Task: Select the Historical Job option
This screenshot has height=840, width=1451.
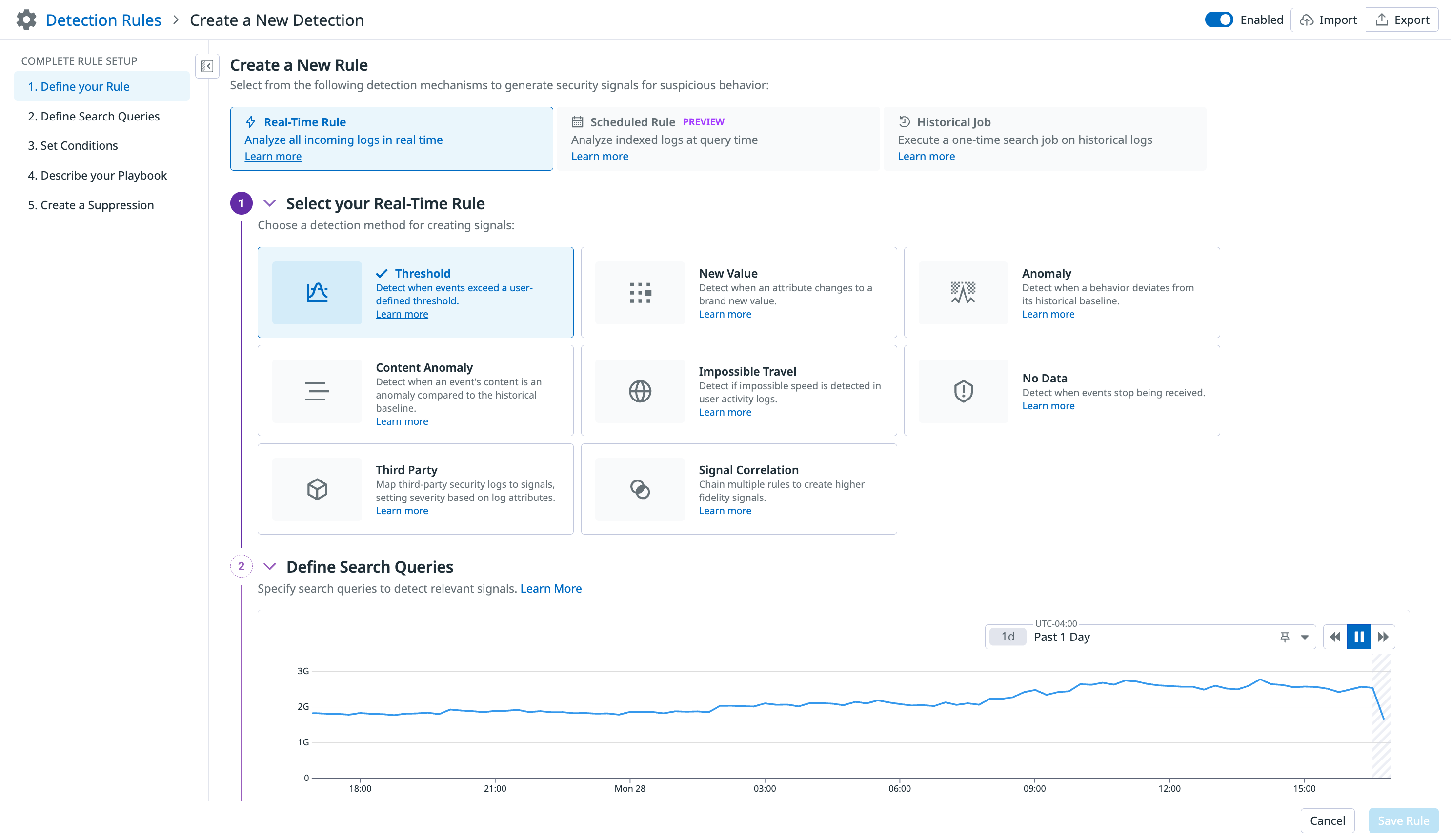Action: [x=1044, y=139]
